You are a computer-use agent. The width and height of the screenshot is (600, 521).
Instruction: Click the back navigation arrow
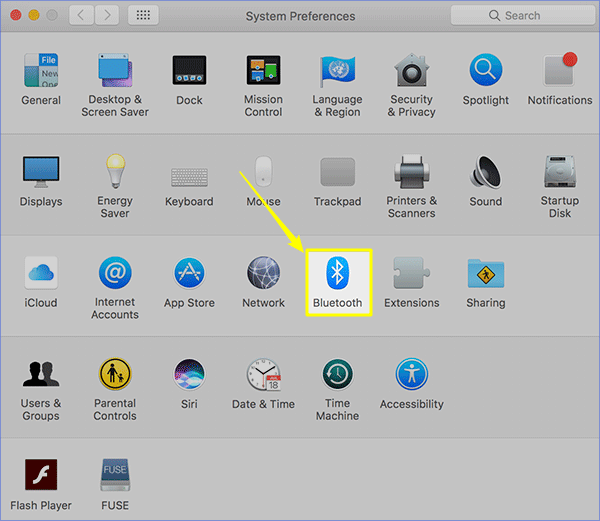tap(82, 15)
